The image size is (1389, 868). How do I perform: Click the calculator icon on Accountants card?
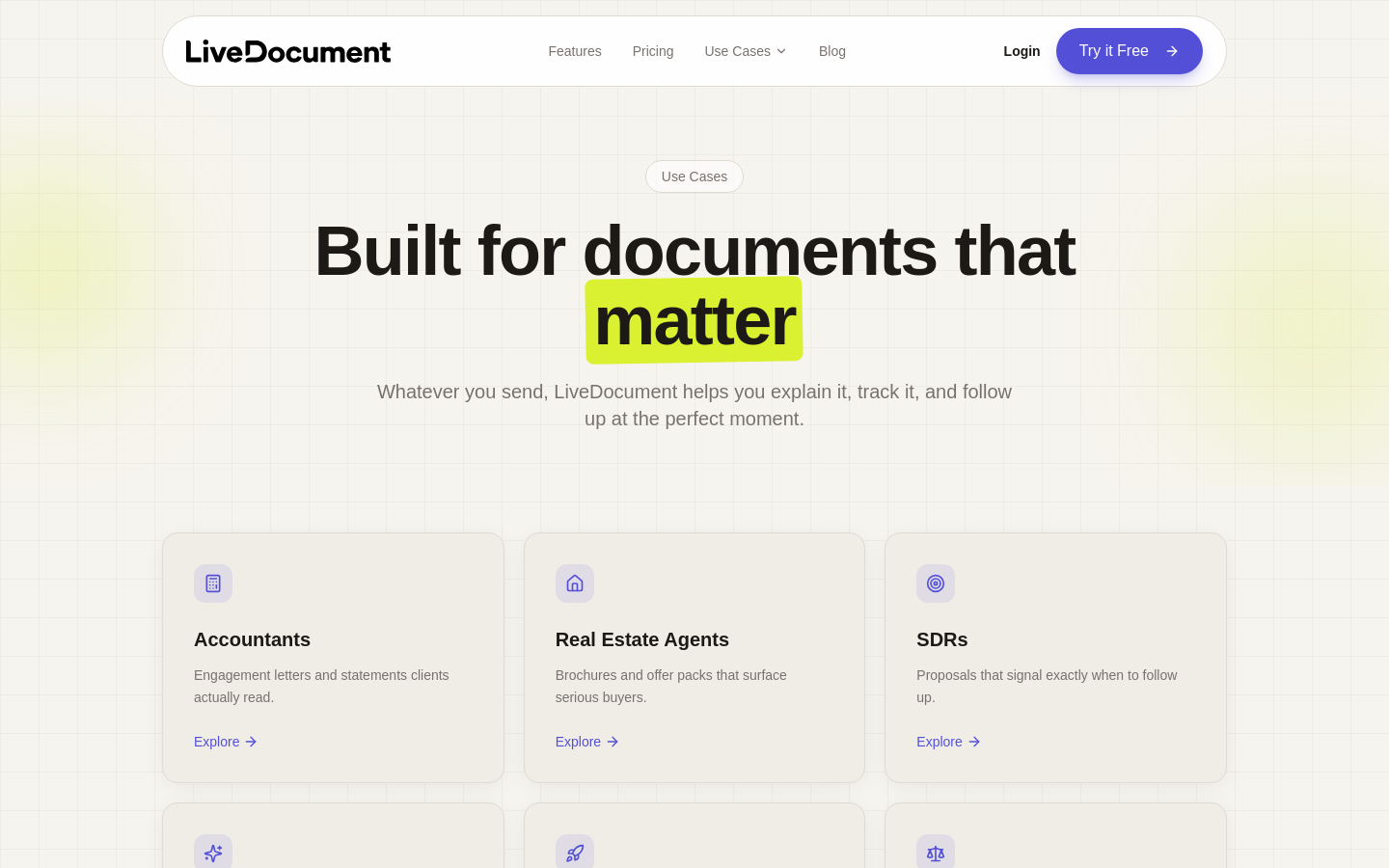(213, 583)
